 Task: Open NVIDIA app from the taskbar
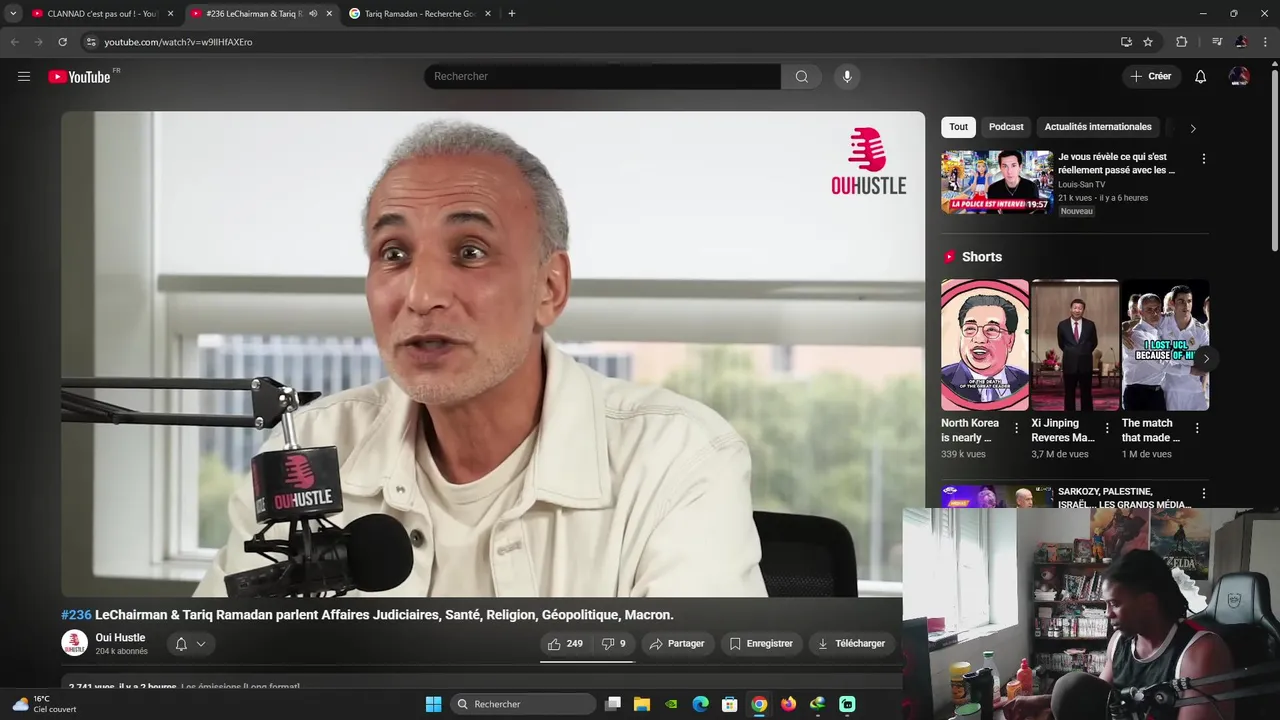coord(672,704)
